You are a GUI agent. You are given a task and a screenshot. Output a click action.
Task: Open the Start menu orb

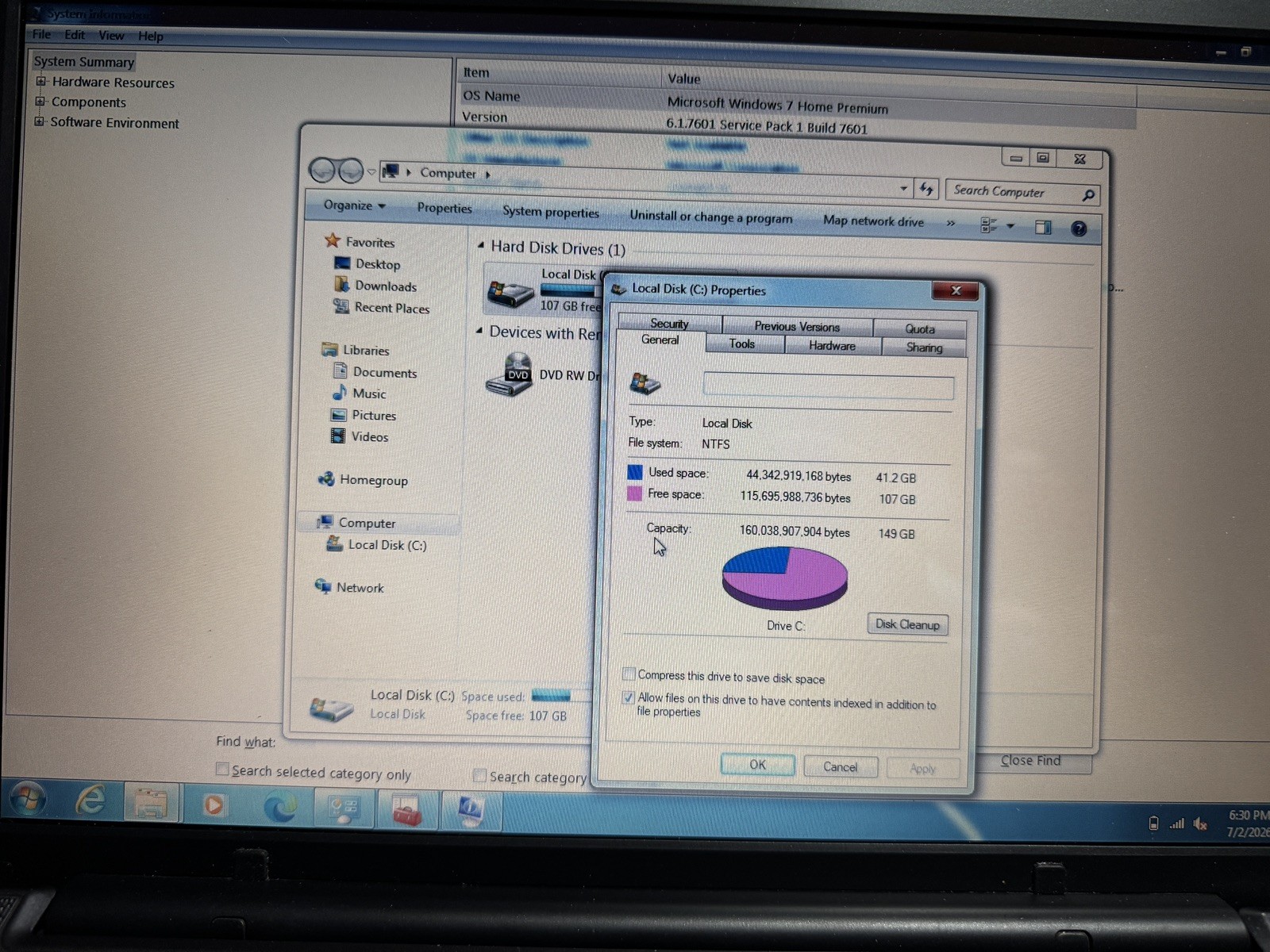tap(28, 800)
